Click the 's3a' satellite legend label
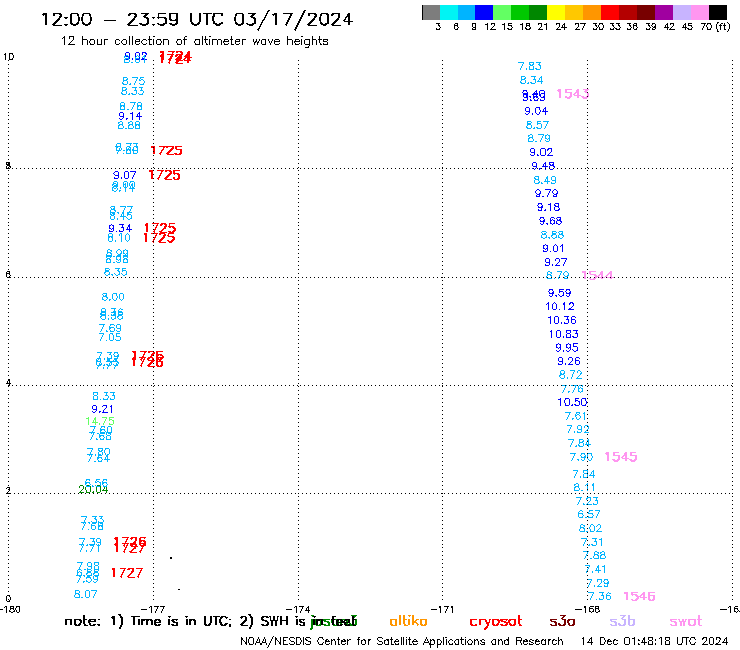Screen dimensions: 740x650 click(x=562, y=621)
